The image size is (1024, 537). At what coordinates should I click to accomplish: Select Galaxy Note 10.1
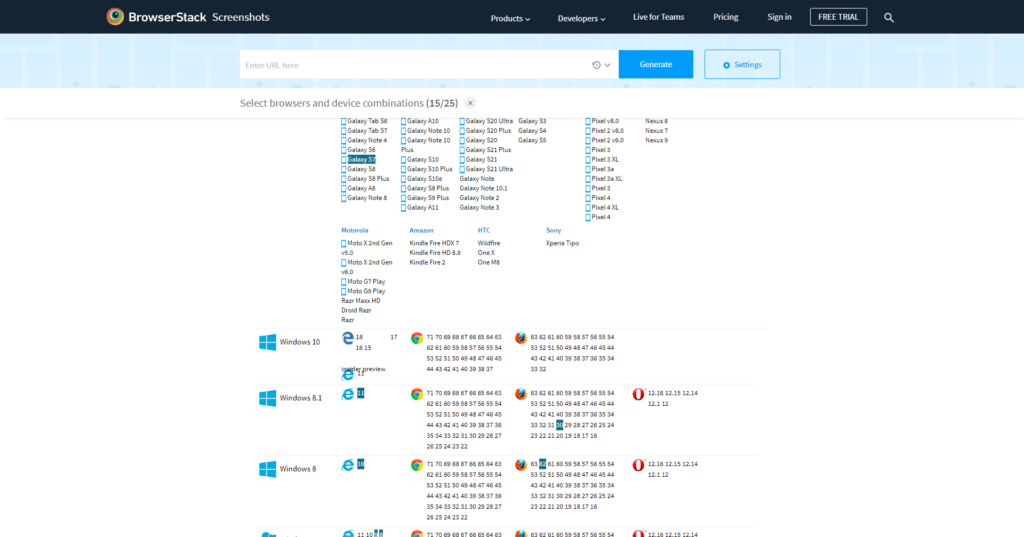point(483,188)
